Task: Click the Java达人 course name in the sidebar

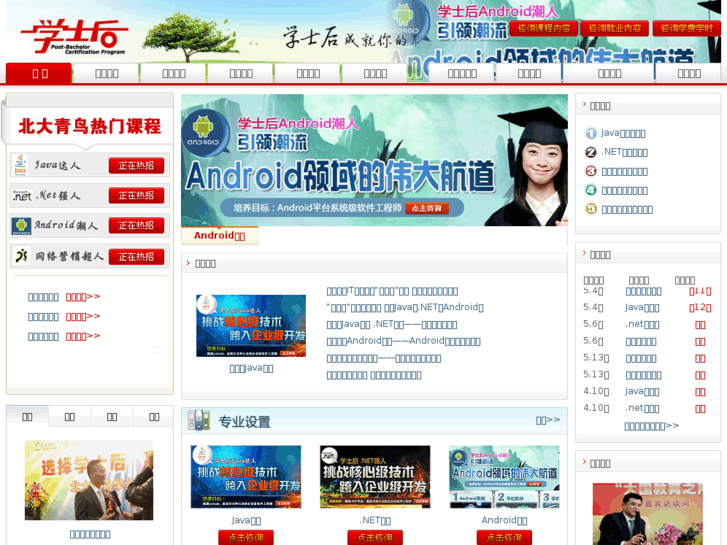Action: [x=57, y=165]
